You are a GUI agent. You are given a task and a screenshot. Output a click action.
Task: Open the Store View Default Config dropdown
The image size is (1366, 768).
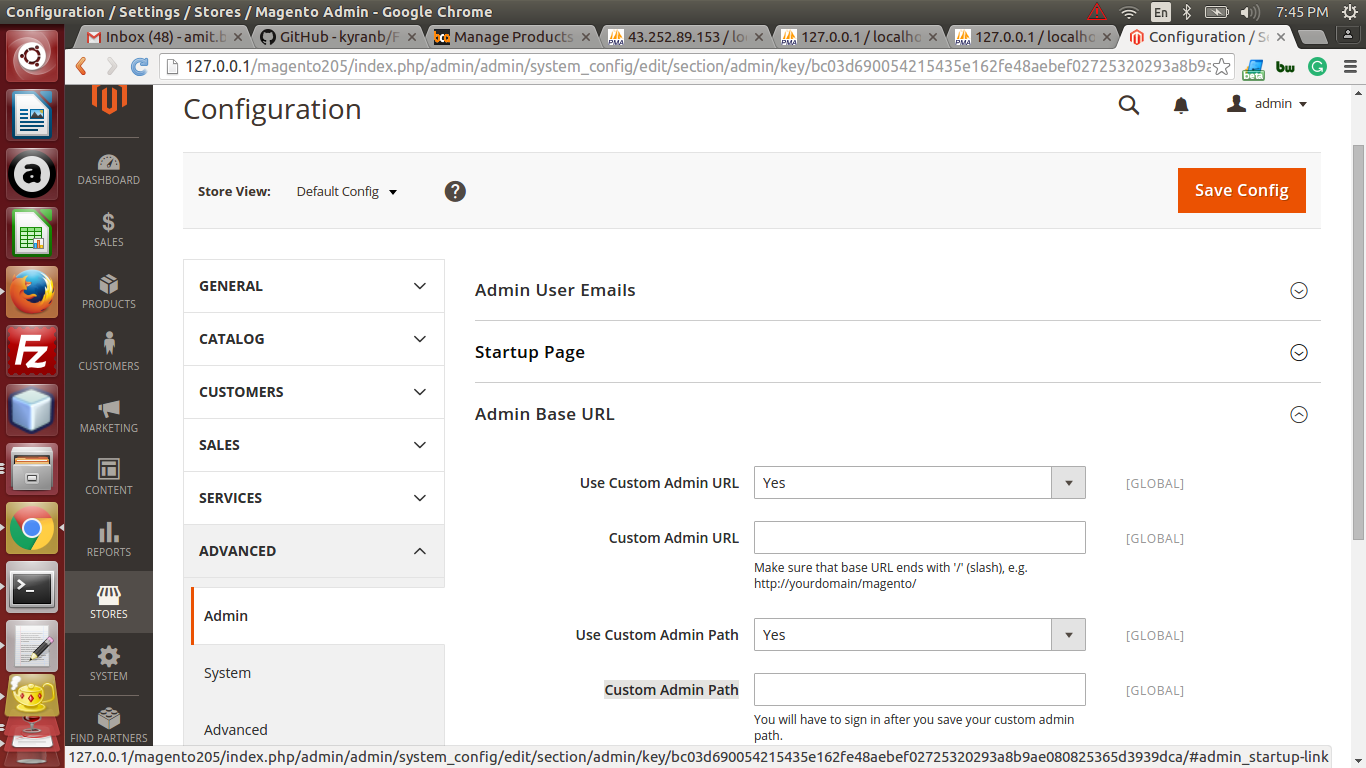(x=347, y=191)
